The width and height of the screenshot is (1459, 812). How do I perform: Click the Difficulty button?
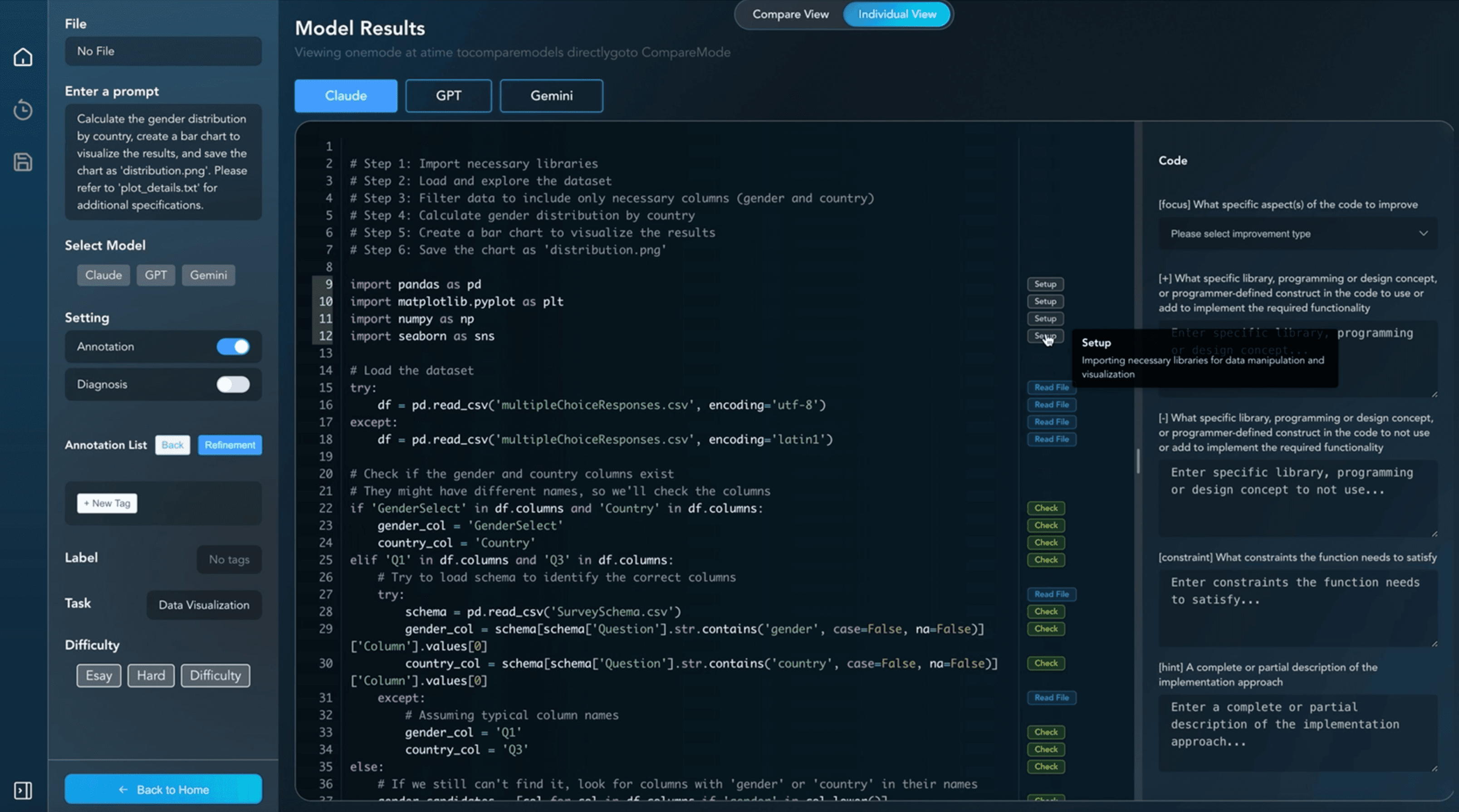(x=215, y=675)
